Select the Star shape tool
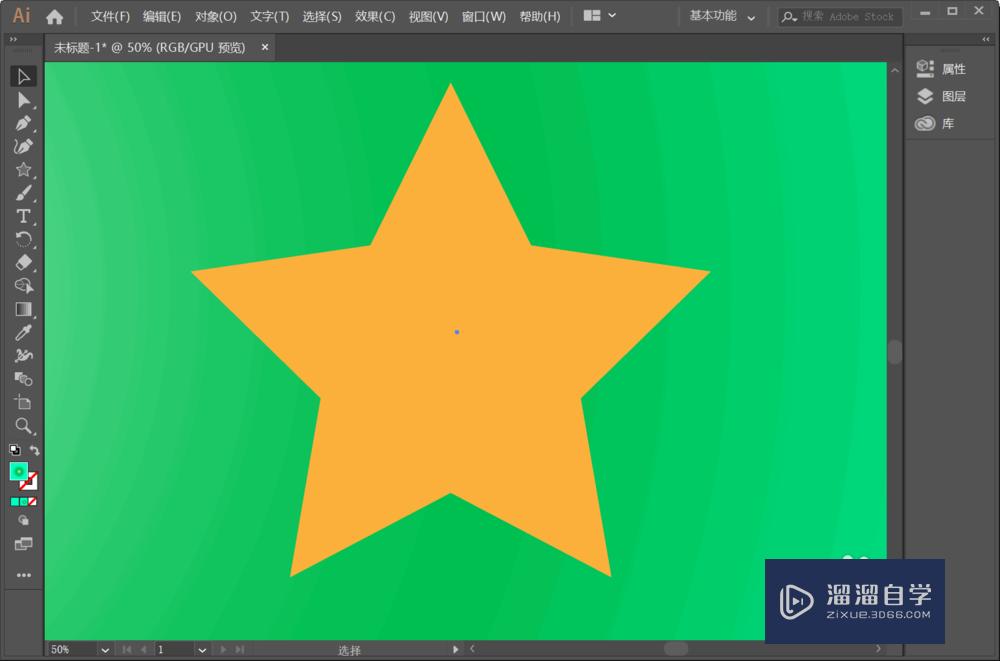This screenshot has width=1000, height=661. [x=24, y=170]
